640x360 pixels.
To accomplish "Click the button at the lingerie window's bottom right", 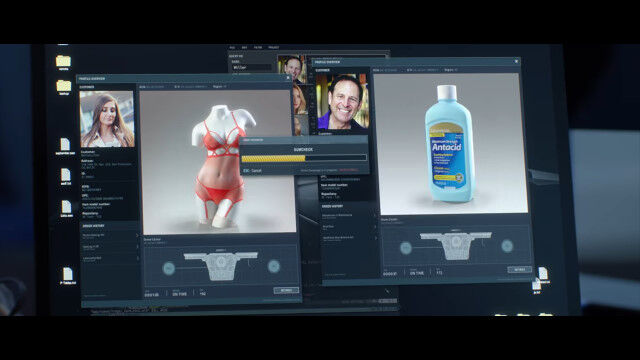I will tap(286, 290).
